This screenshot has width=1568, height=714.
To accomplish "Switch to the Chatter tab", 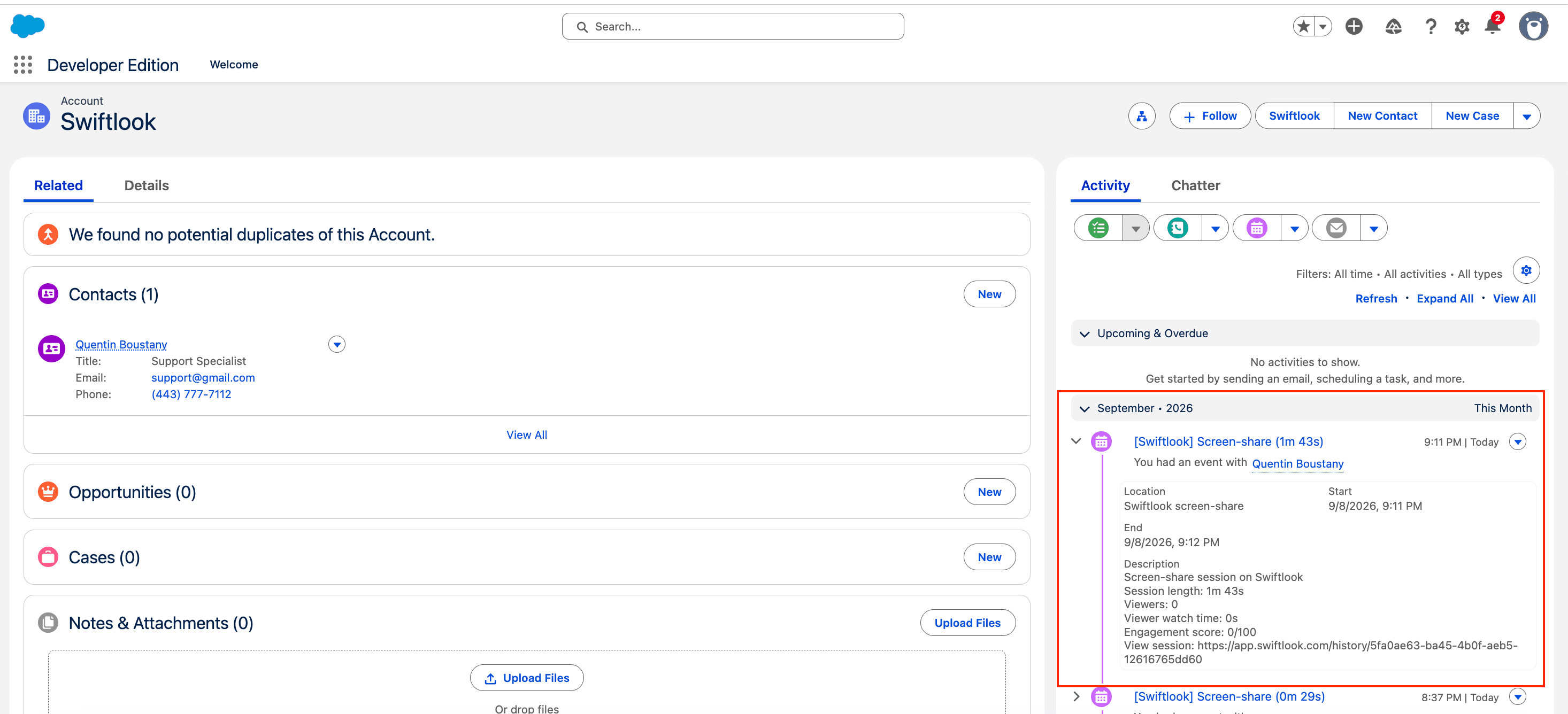I will [1195, 185].
